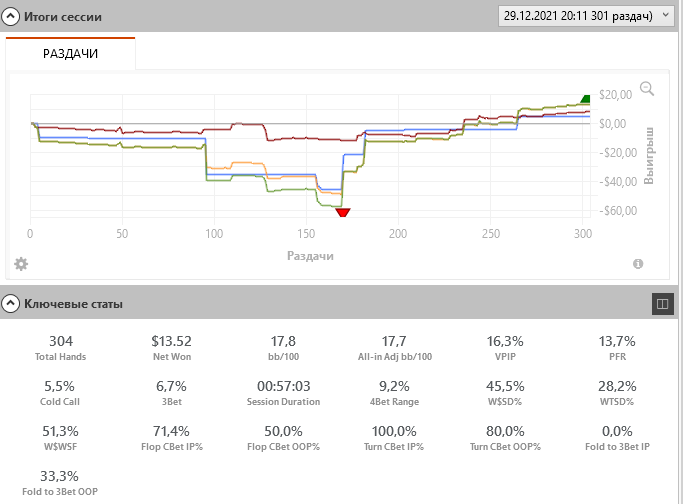Screen dimensions: 683x504
Task: Click the graph info icon
Action: pyautogui.click(x=638, y=264)
